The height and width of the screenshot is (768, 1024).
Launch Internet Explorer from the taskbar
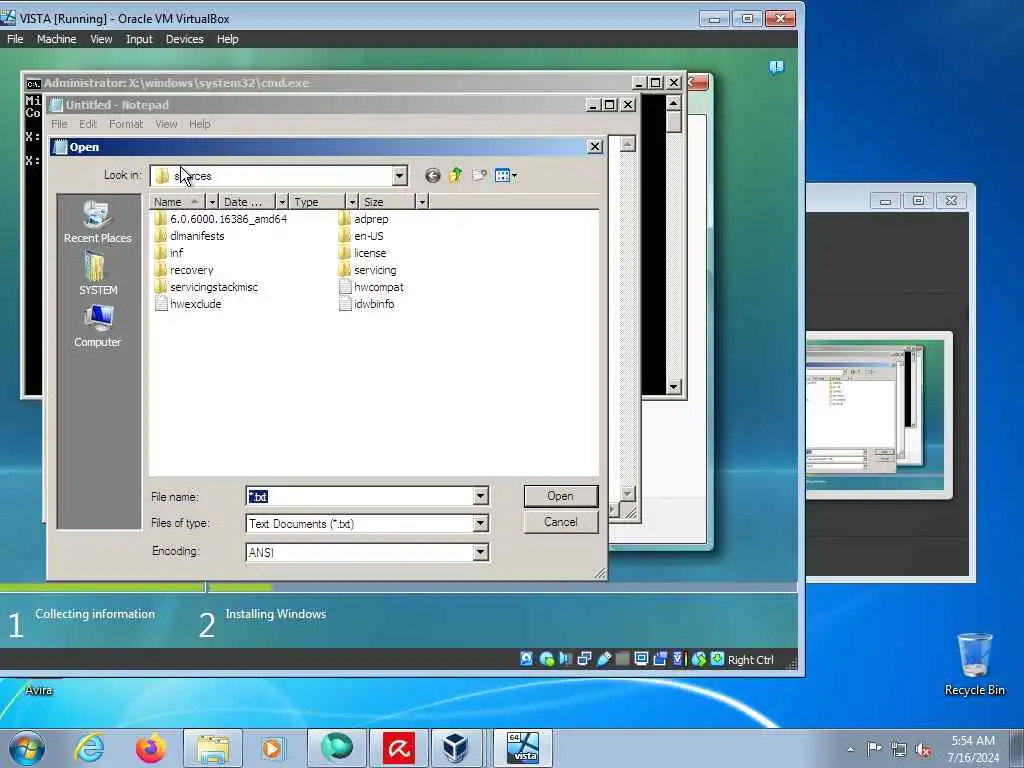(x=89, y=748)
